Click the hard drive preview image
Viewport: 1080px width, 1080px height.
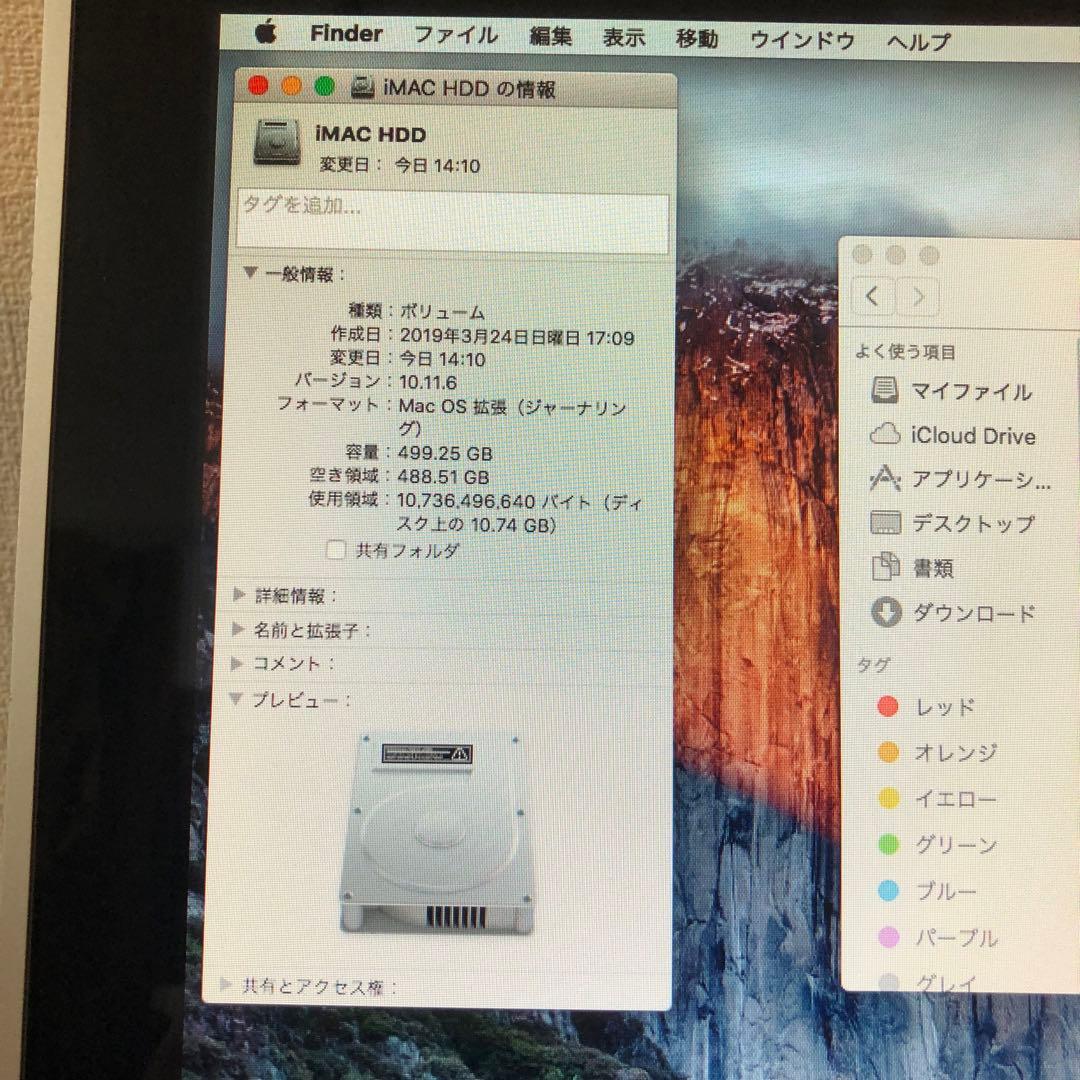[438, 833]
